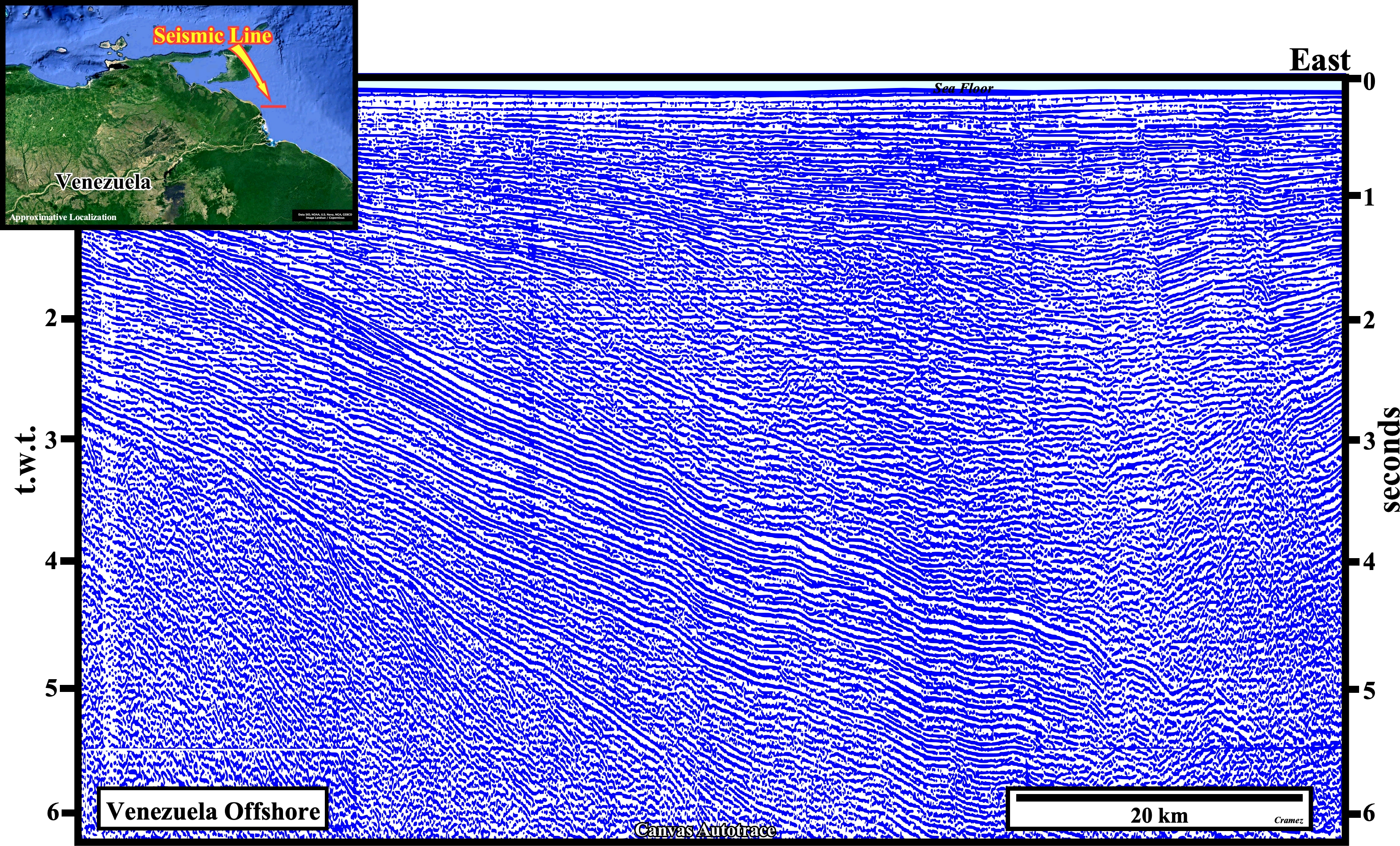Image resolution: width=1400 pixels, height=846 pixels.
Task: Click the '0' tick on the right axis
Action: [1369, 82]
